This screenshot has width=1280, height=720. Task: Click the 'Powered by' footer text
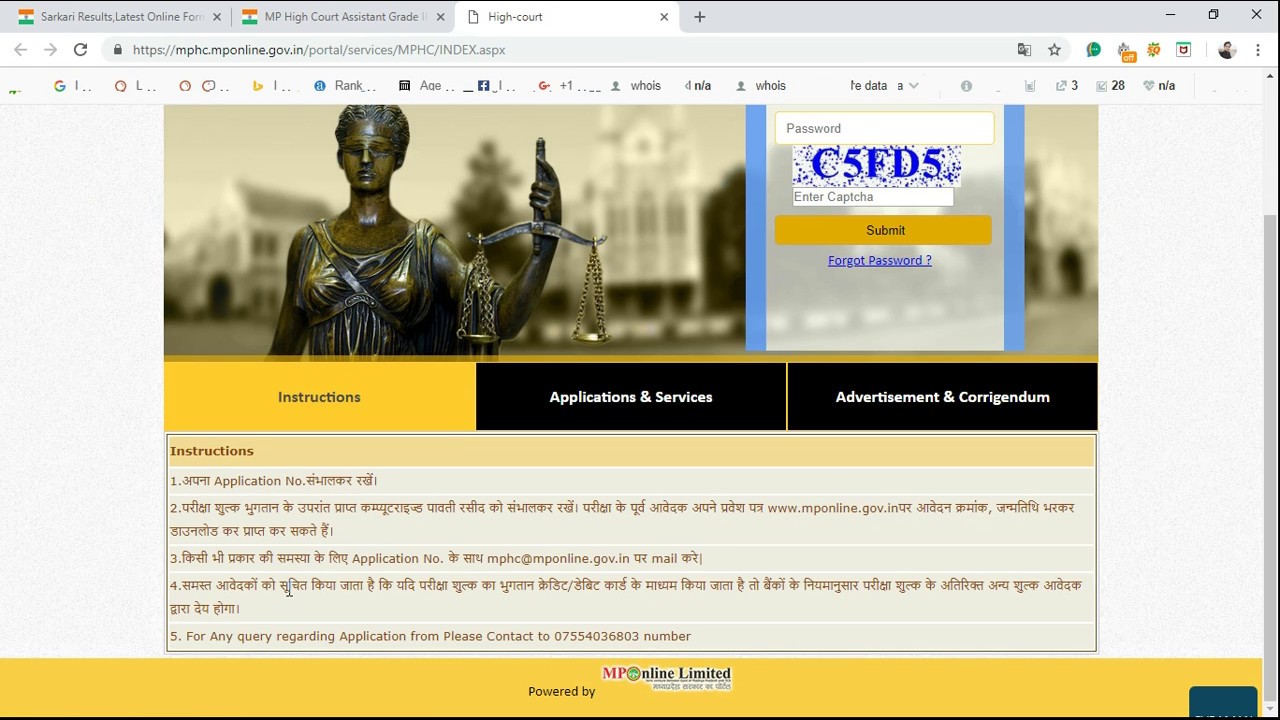[562, 691]
